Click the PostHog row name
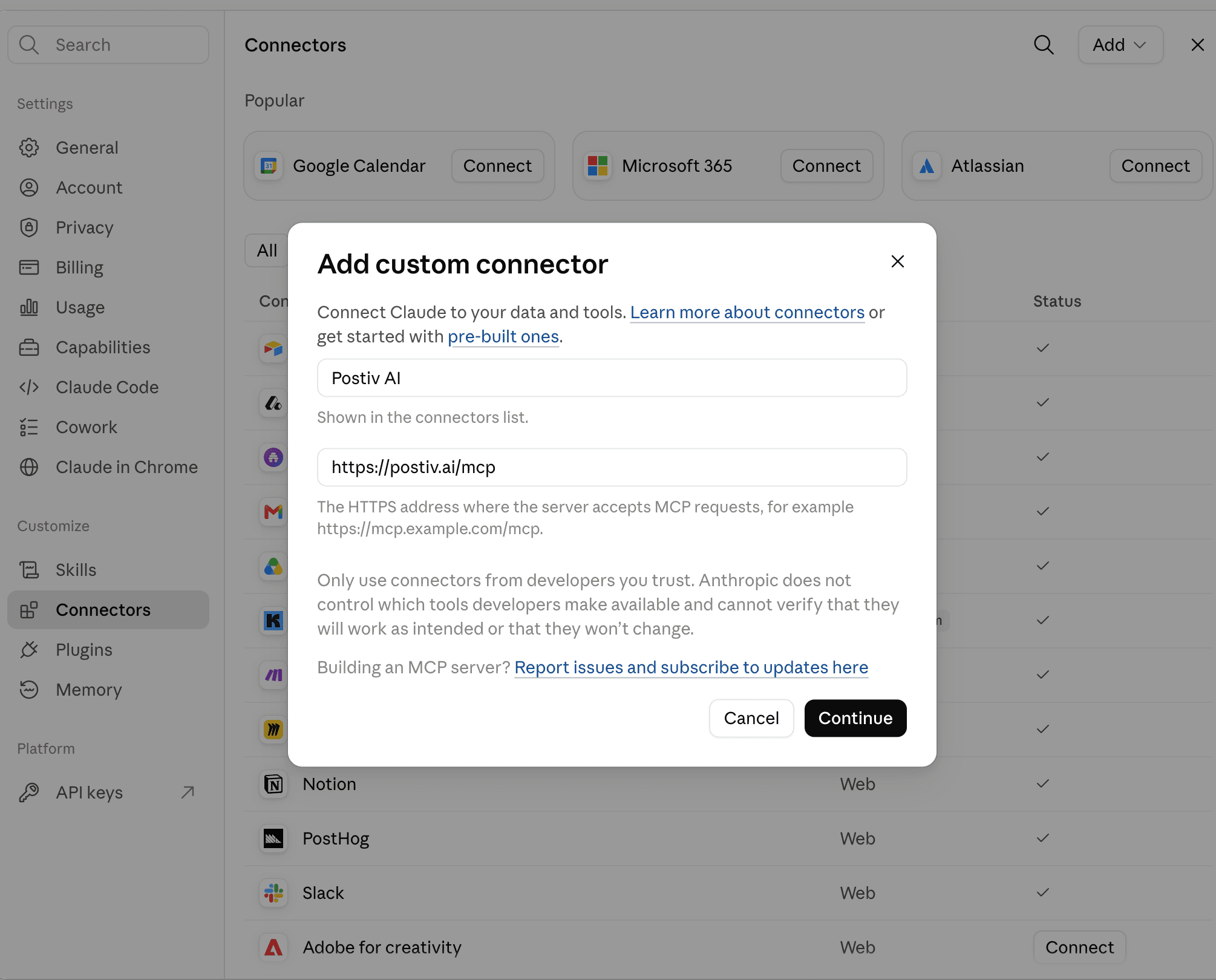Screen dimensions: 1216x980 pyautogui.click(x=336, y=838)
